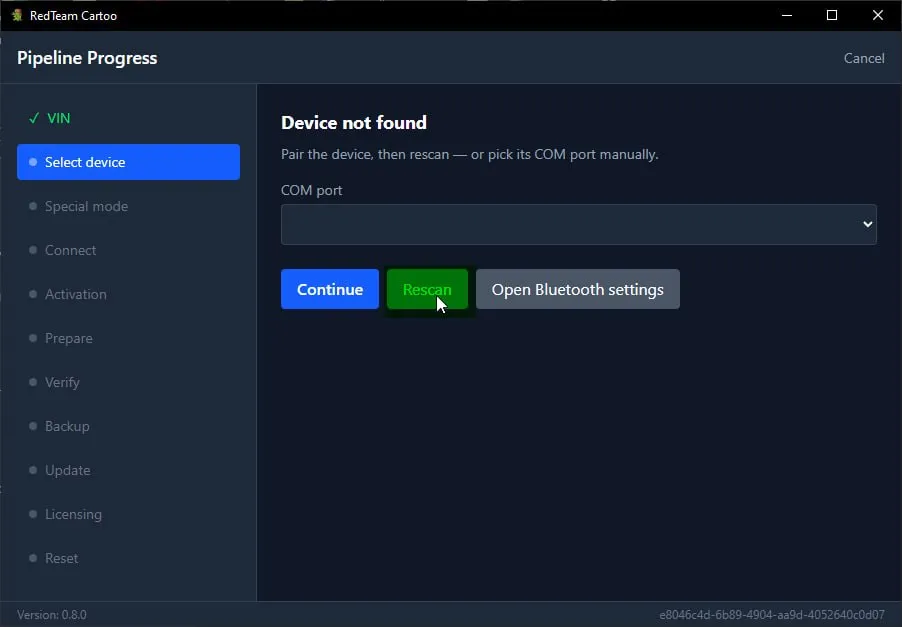Open Bluetooth settings

point(578,289)
